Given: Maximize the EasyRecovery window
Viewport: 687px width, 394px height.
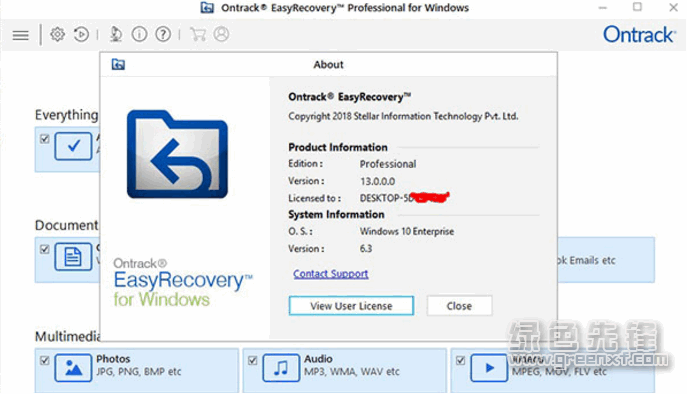Looking at the screenshot, I should [x=637, y=7].
